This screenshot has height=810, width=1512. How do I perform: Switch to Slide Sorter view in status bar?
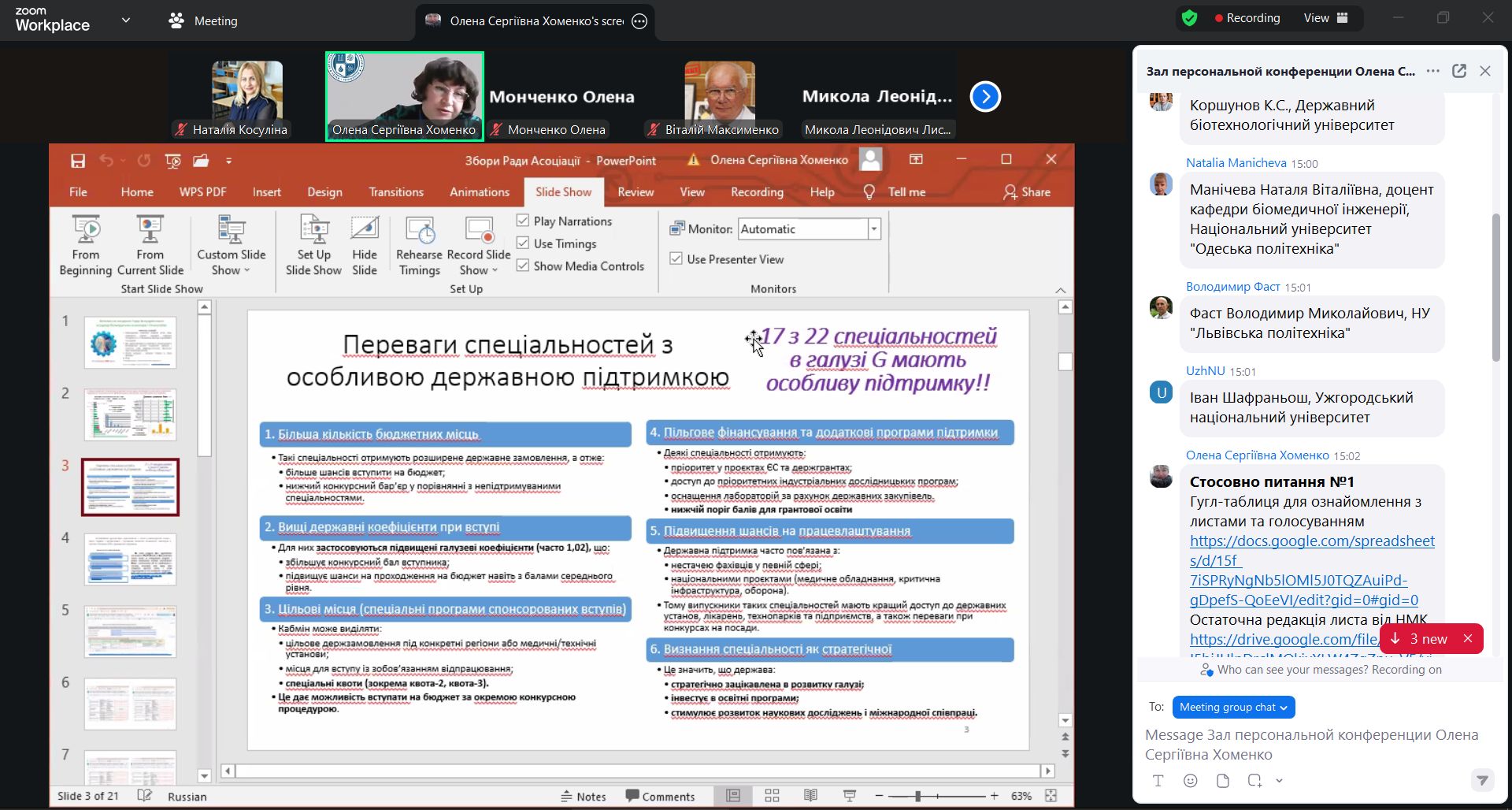pyautogui.click(x=772, y=796)
